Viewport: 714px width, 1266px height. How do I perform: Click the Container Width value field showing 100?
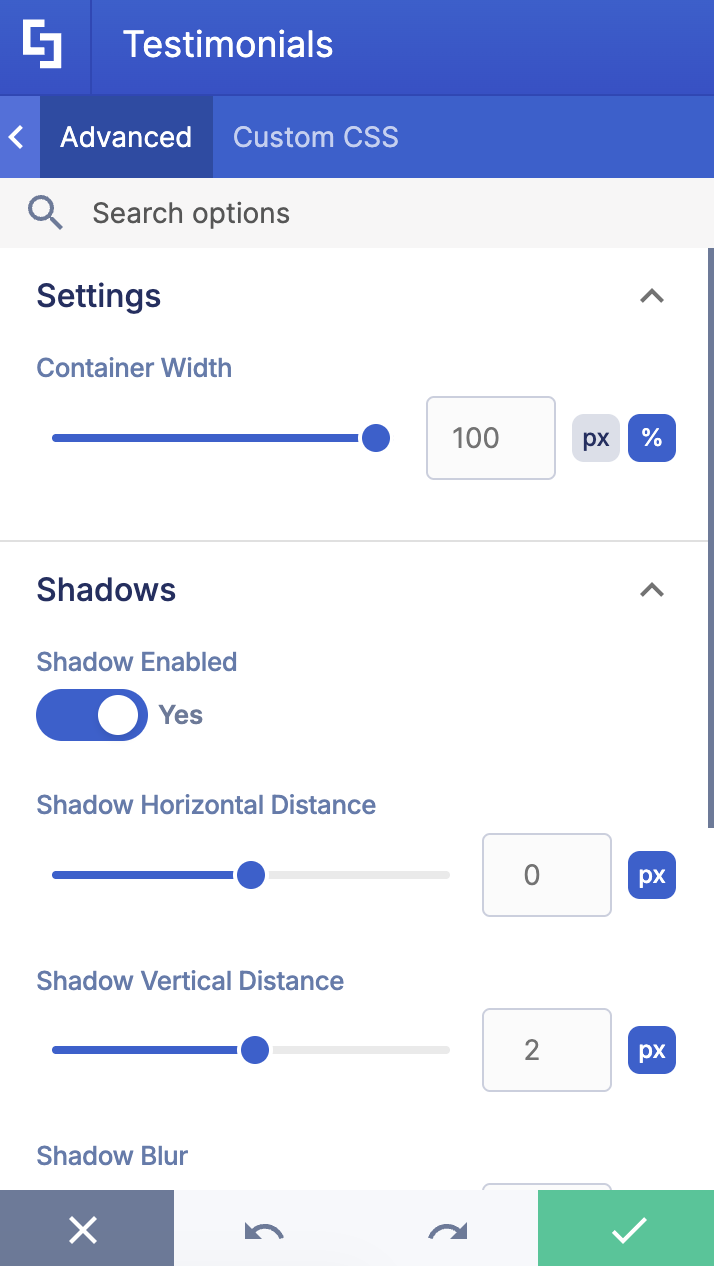[490, 438]
